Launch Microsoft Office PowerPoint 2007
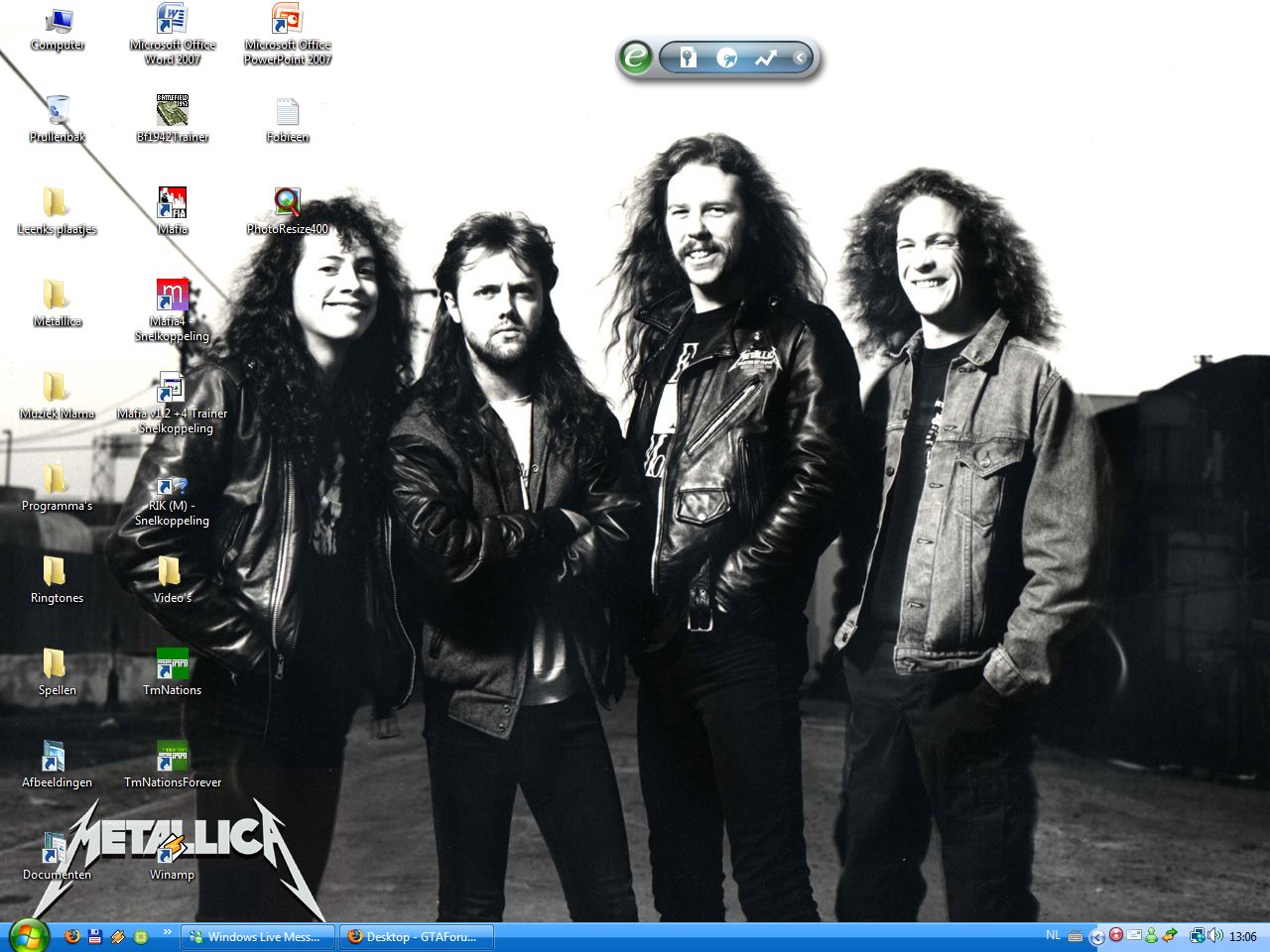 pos(288,35)
